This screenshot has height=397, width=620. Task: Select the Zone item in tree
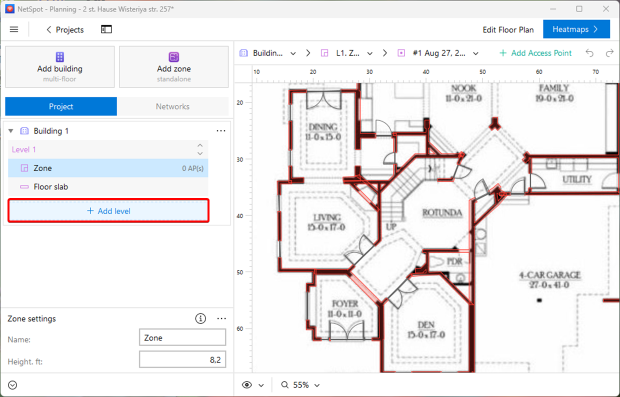tap(108, 168)
